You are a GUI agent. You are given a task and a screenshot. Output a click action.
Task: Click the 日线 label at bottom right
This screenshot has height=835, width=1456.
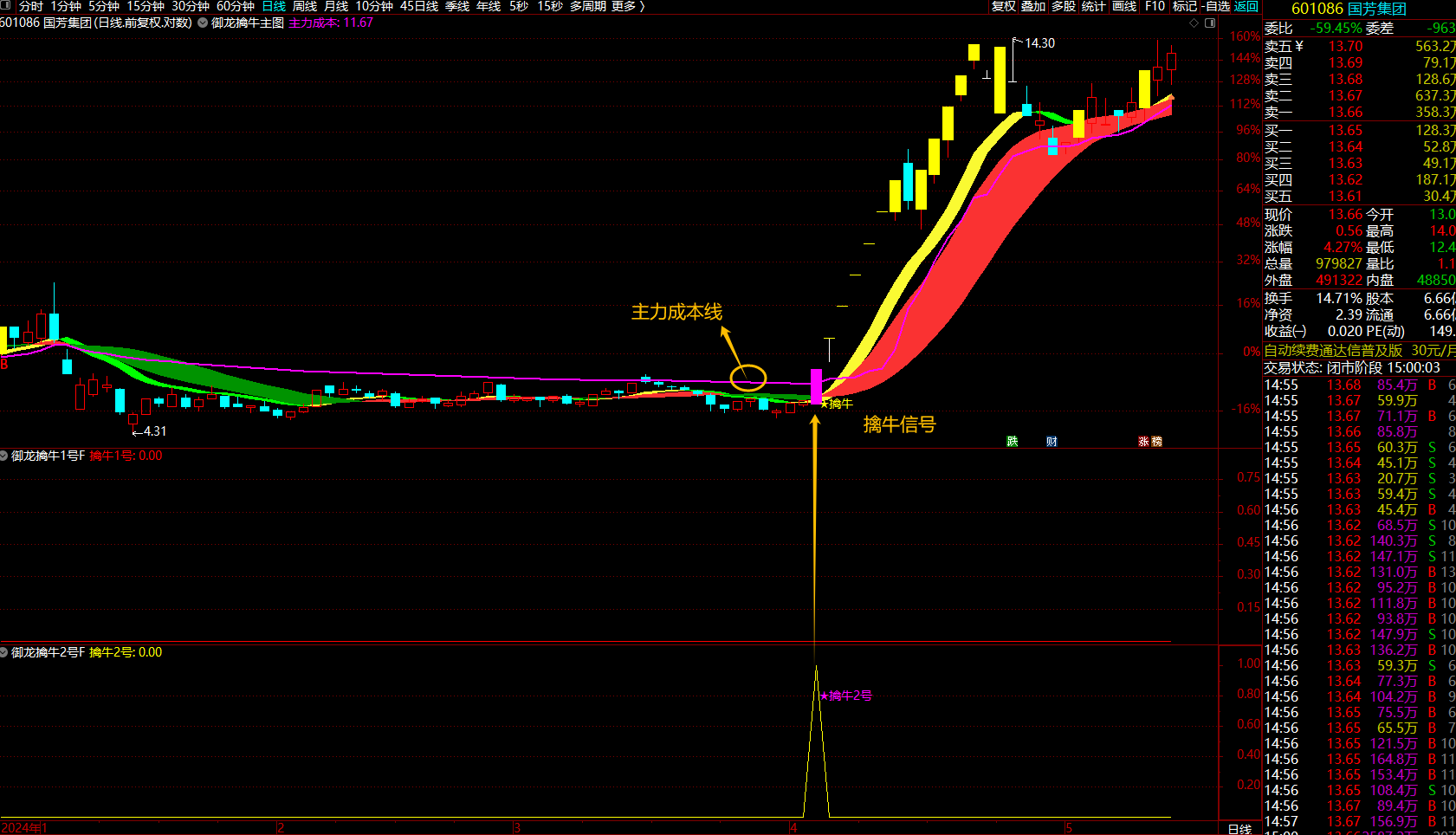click(x=1240, y=829)
